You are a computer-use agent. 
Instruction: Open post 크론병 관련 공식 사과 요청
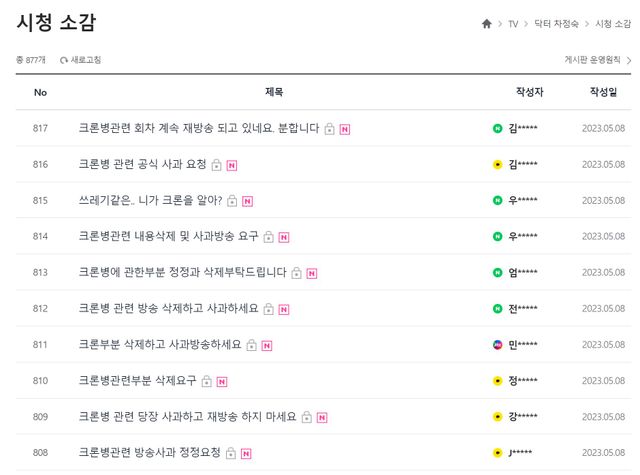pyautogui.click(x=143, y=164)
